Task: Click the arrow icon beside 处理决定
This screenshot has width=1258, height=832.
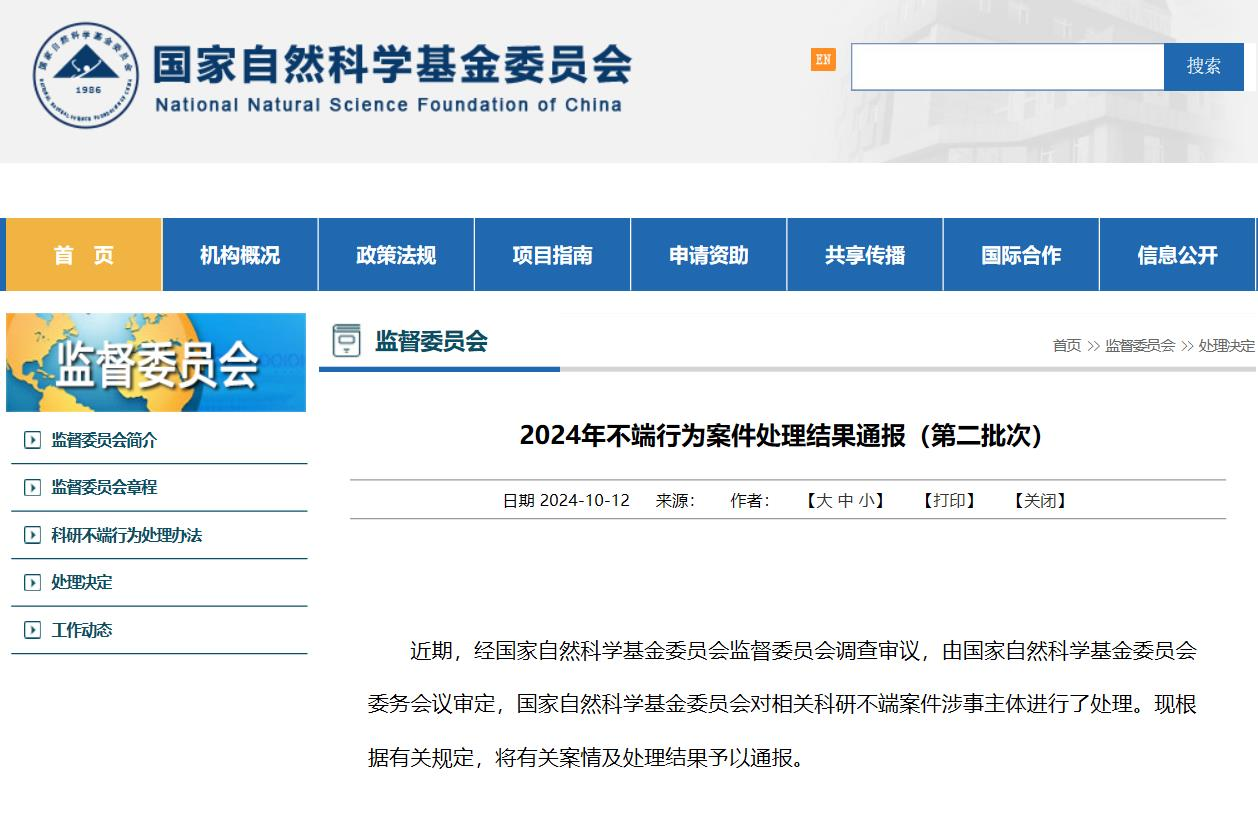Action: coord(33,582)
